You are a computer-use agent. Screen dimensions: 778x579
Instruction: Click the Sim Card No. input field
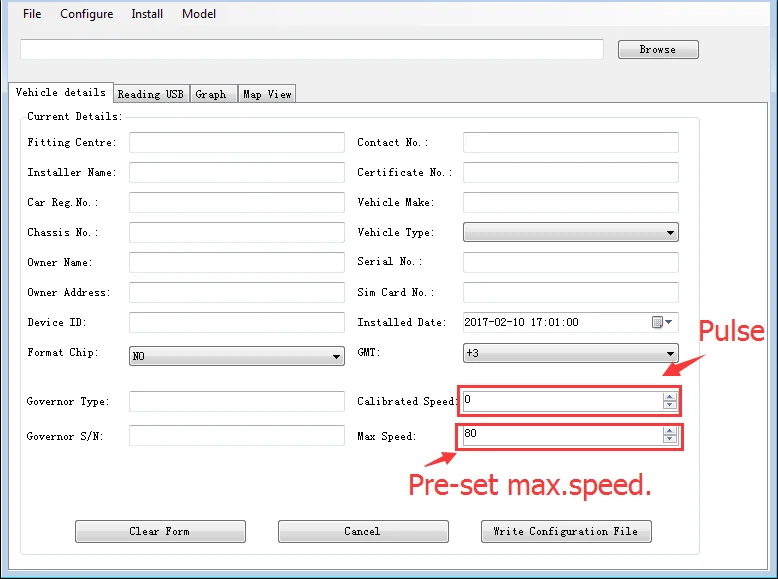pyautogui.click(x=571, y=292)
